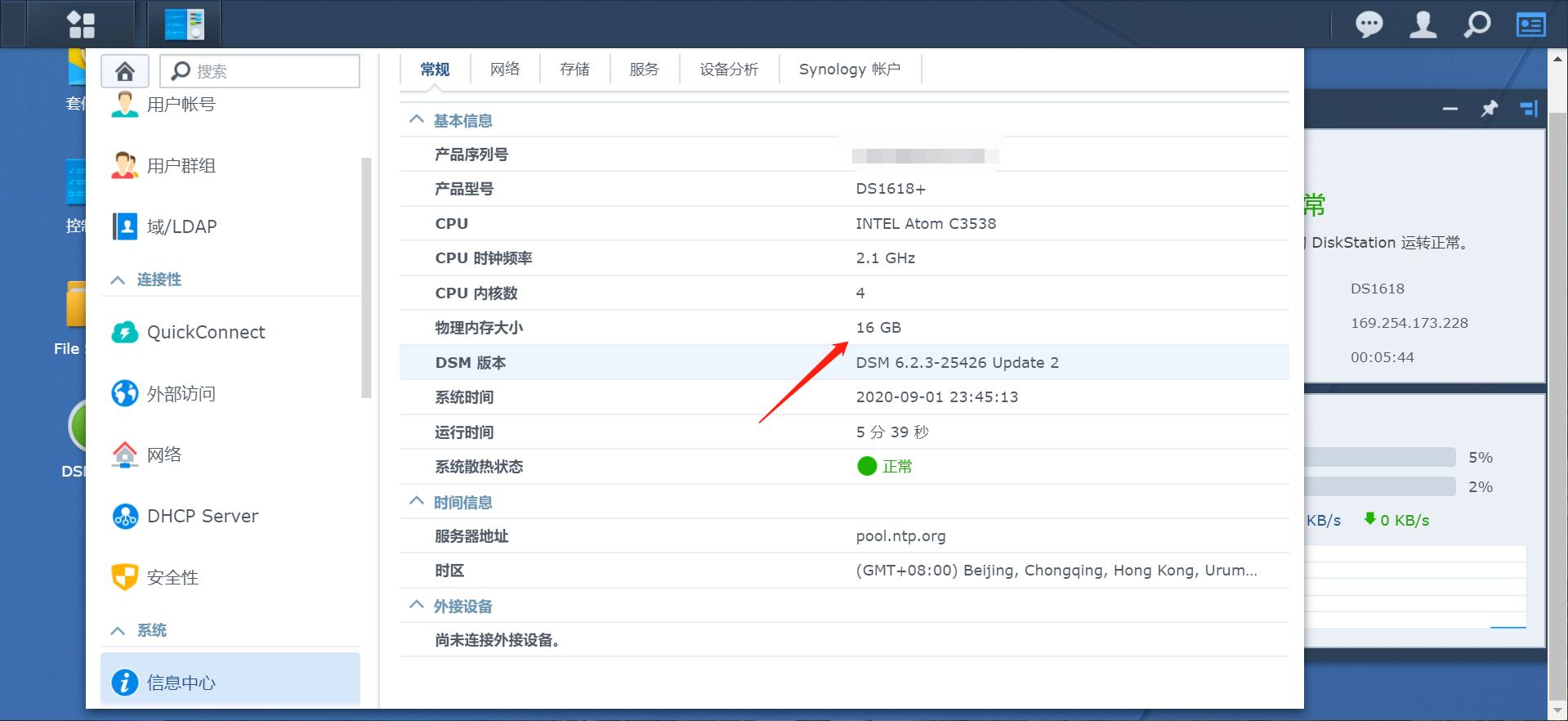Screen dimensions: 1568x721
Task: Toggle the widgets panel icon
Action: (1530, 25)
